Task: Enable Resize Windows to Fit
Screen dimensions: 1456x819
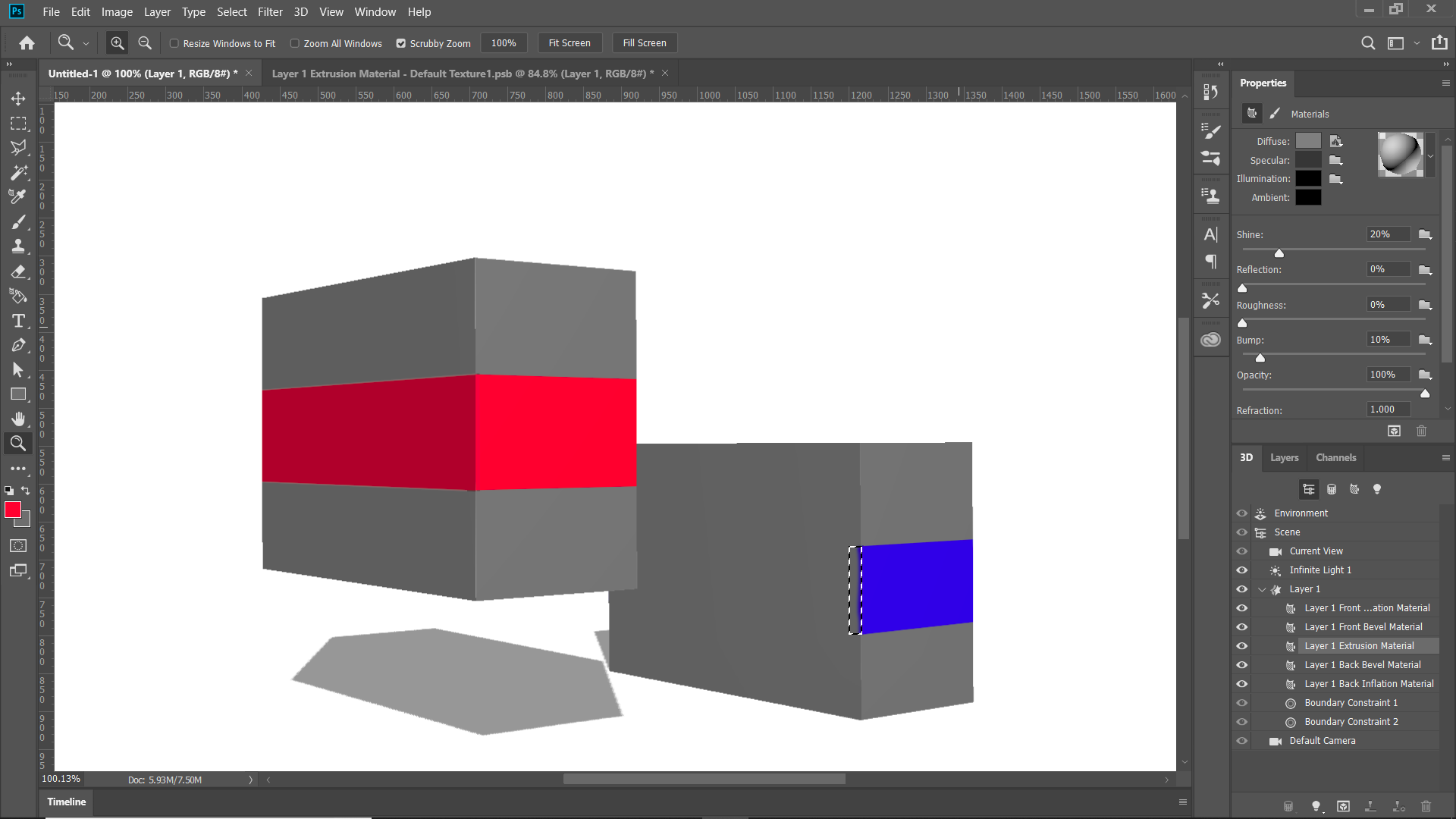Action: (x=174, y=43)
